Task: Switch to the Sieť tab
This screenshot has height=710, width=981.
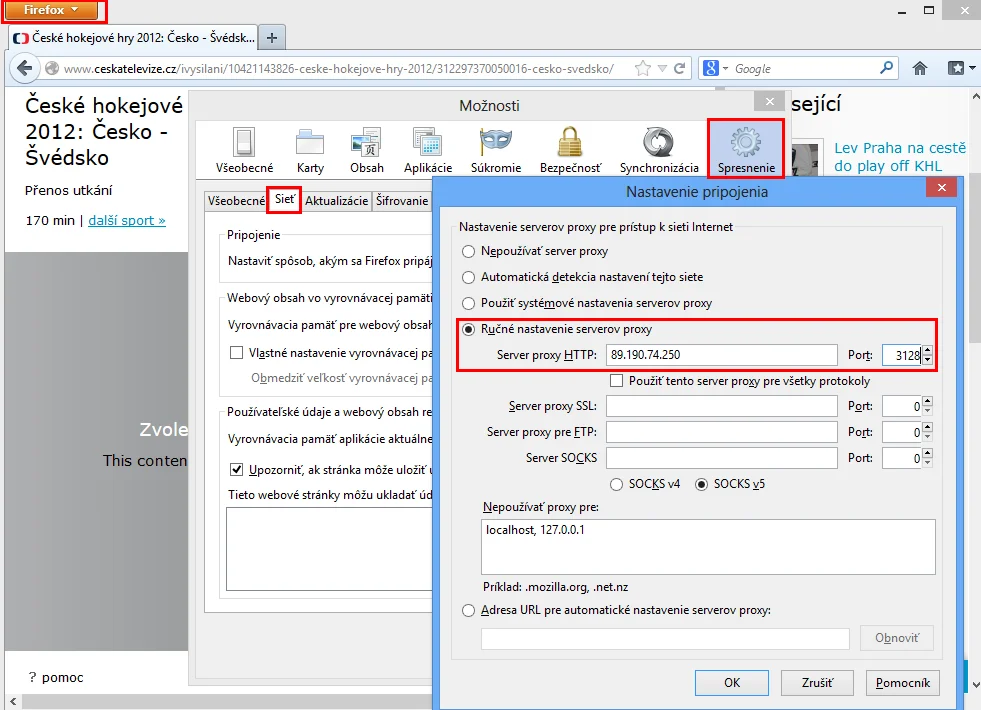Action: point(283,200)
